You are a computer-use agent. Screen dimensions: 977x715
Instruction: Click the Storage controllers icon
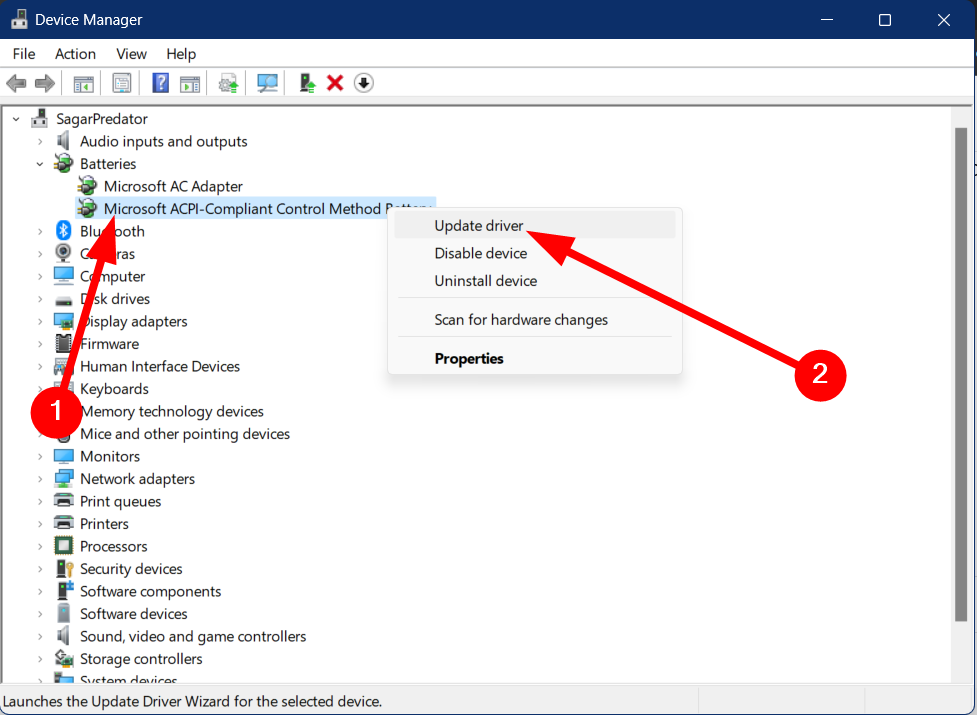coord(64,658)
